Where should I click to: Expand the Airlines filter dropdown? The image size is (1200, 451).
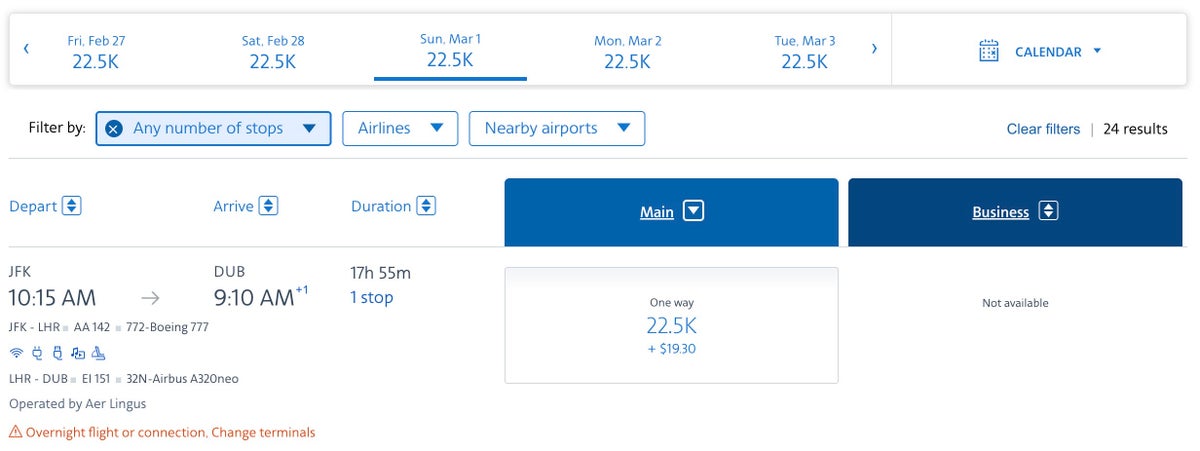pyautogui.click(x=400, y=128)
